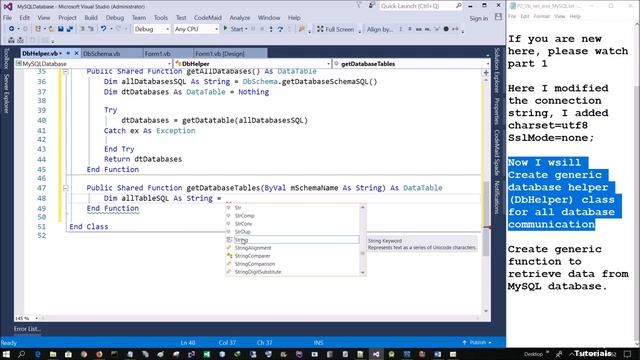Screen dimensions: 640x360
Task: Open the CodeMaid menu
Action: tap(208, 18)
